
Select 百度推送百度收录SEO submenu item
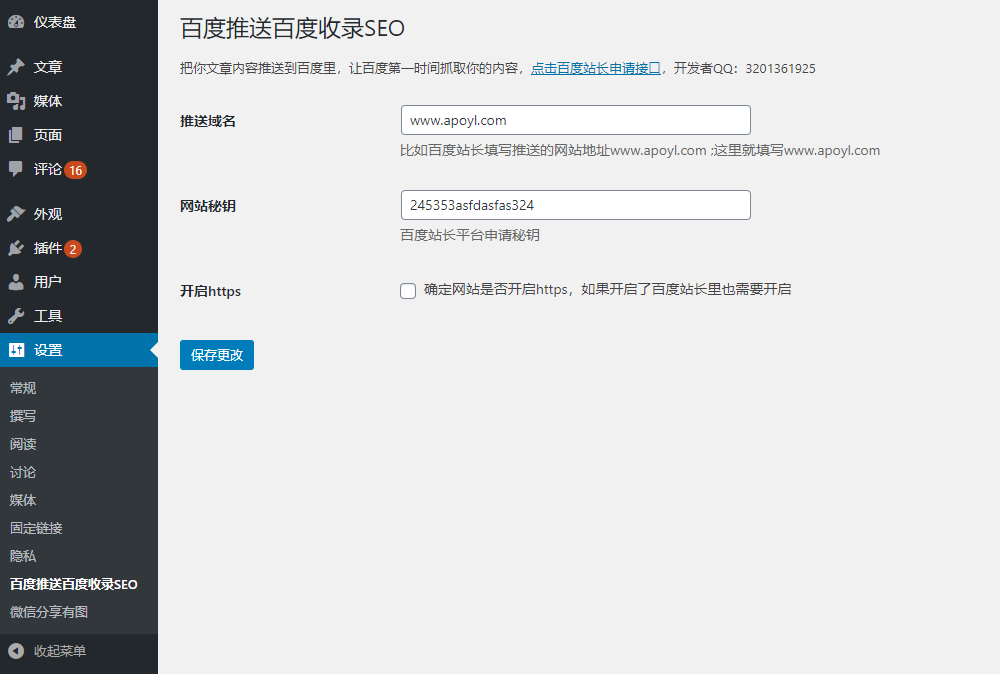pyautogui.click(x=73, y=584)
